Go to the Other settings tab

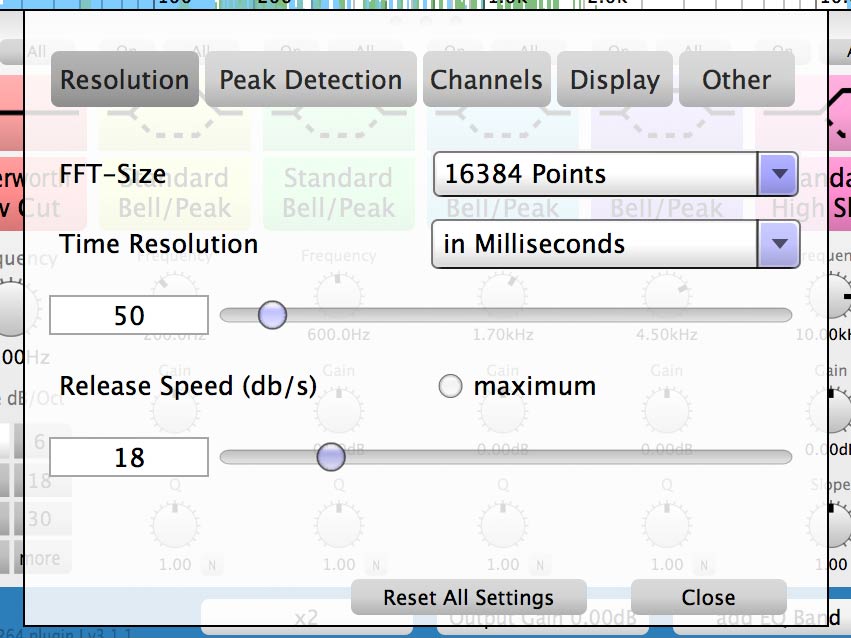(736, 80)
